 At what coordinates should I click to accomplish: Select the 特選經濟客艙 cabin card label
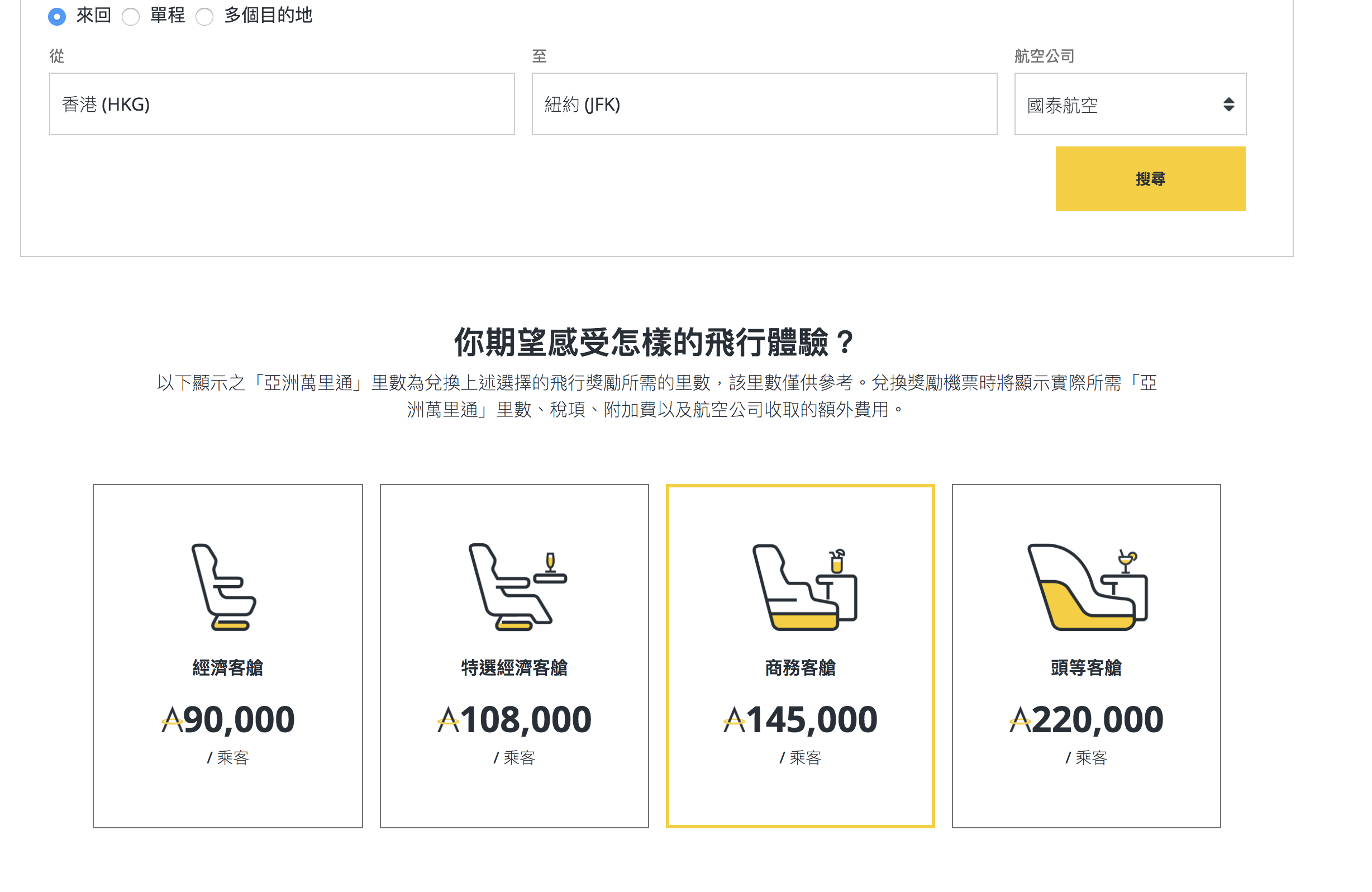click(514, 667)
